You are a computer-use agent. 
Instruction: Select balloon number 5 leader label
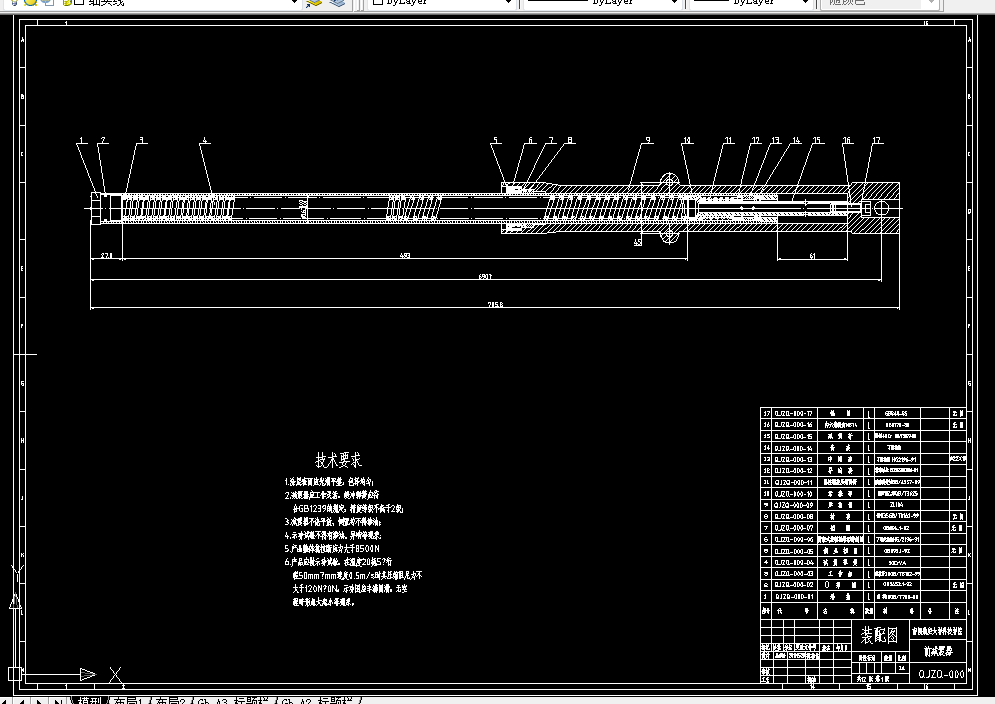tap(496, 140)
